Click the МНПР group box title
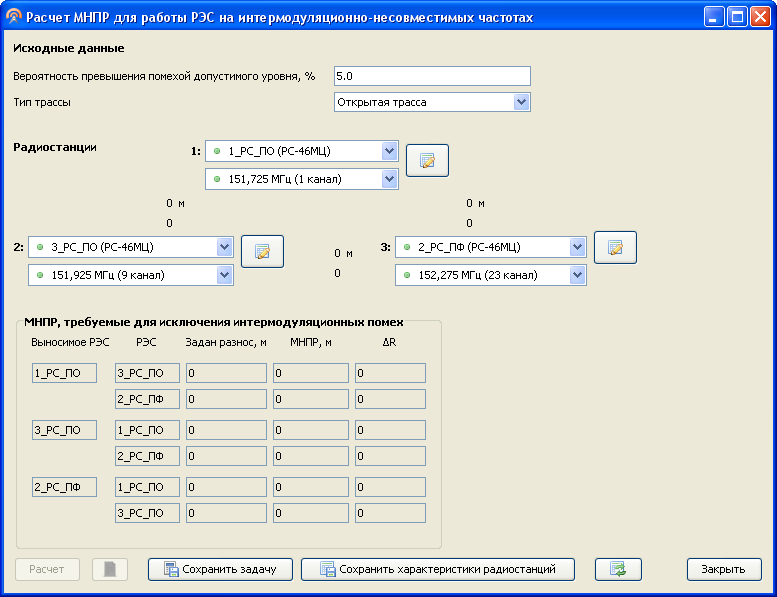Image resolution: width=777 pixels, height=597 pixels. point(214,322)
